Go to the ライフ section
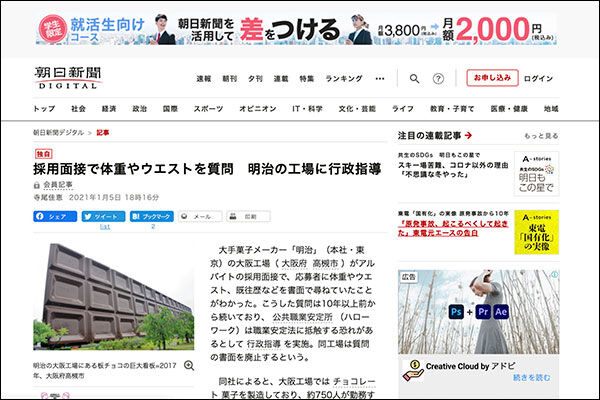 tap(403, 109)
